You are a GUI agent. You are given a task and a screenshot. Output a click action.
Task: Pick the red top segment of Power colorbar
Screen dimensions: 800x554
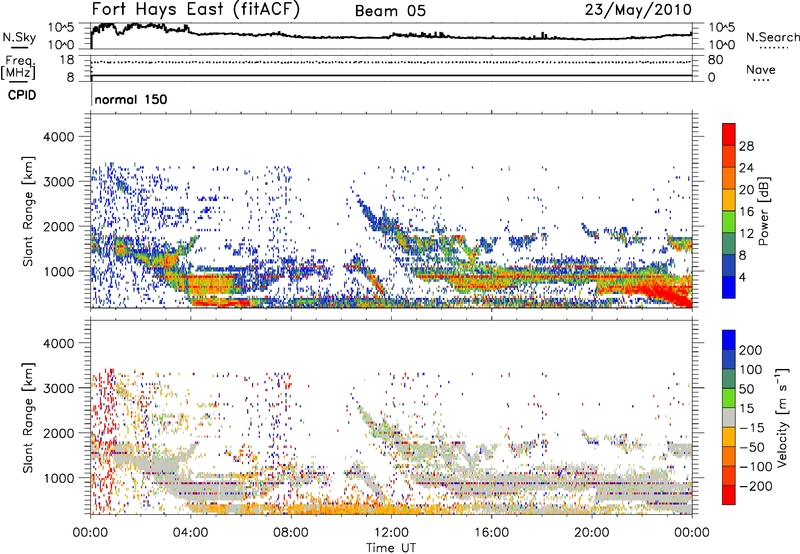(x=729, y=134)
